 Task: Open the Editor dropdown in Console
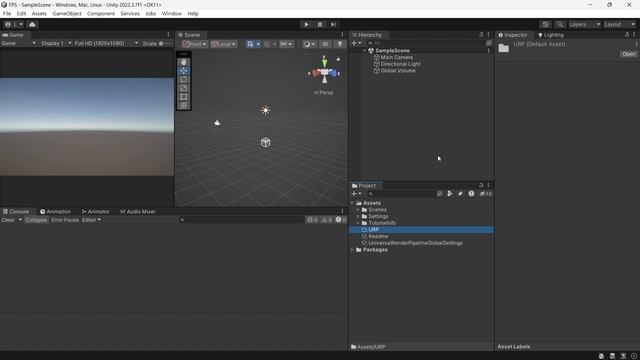91,220
